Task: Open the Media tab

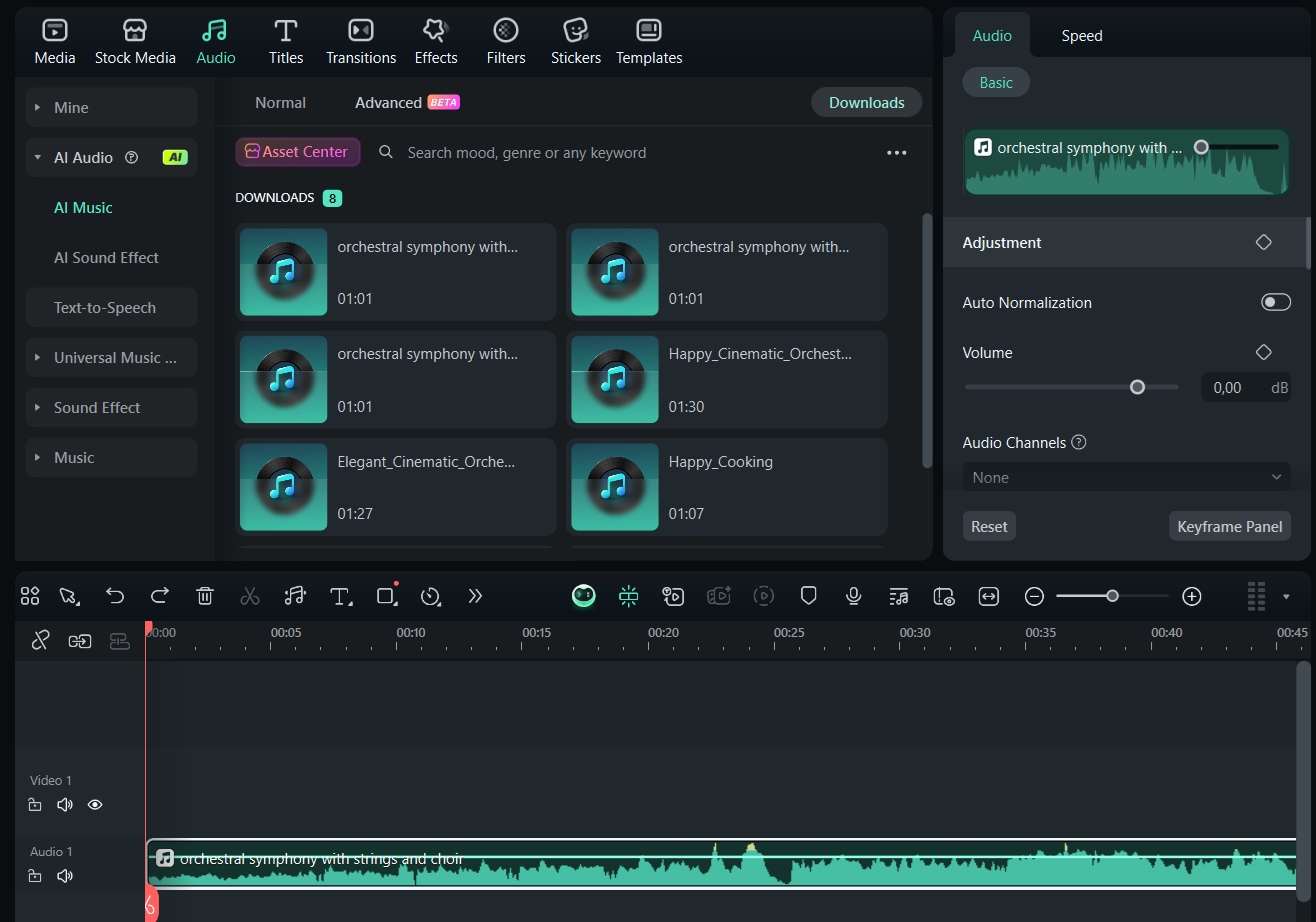Action: point(55,42)
